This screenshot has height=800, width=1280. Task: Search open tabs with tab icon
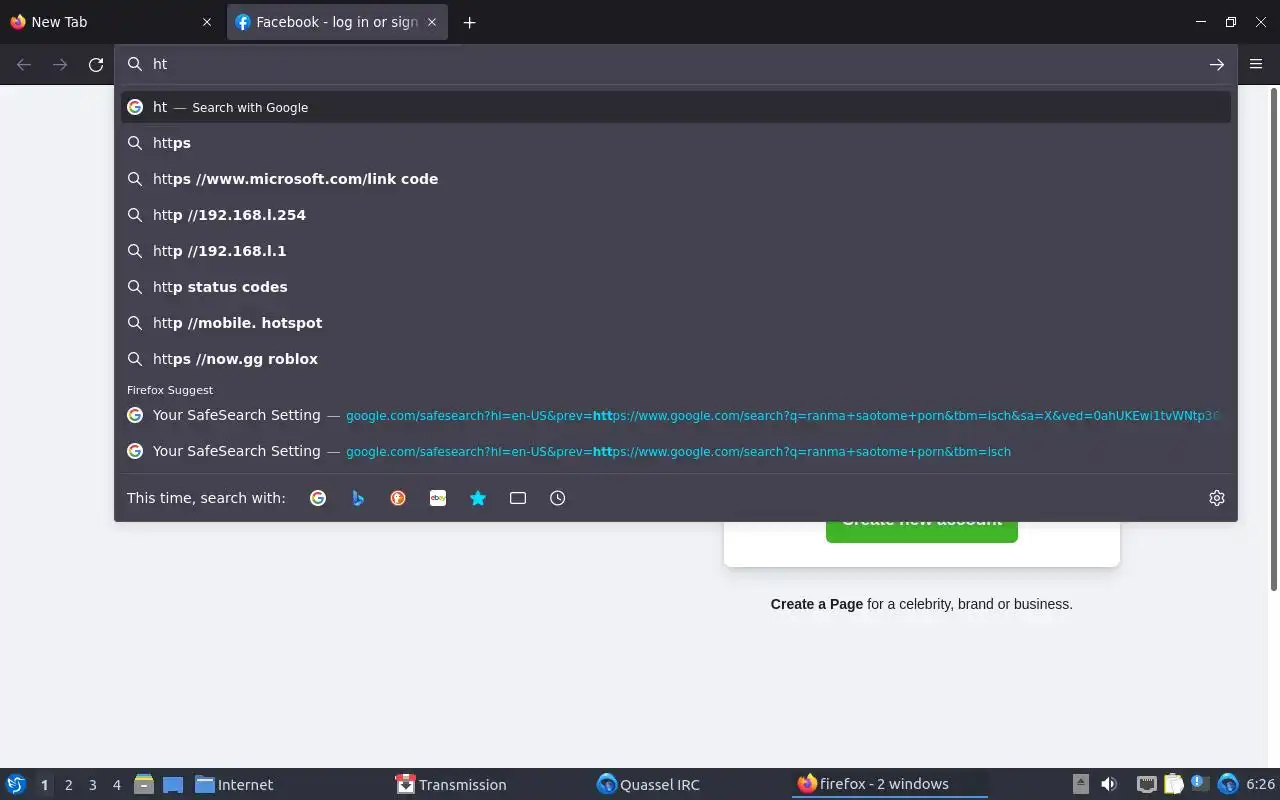[518, 498]
